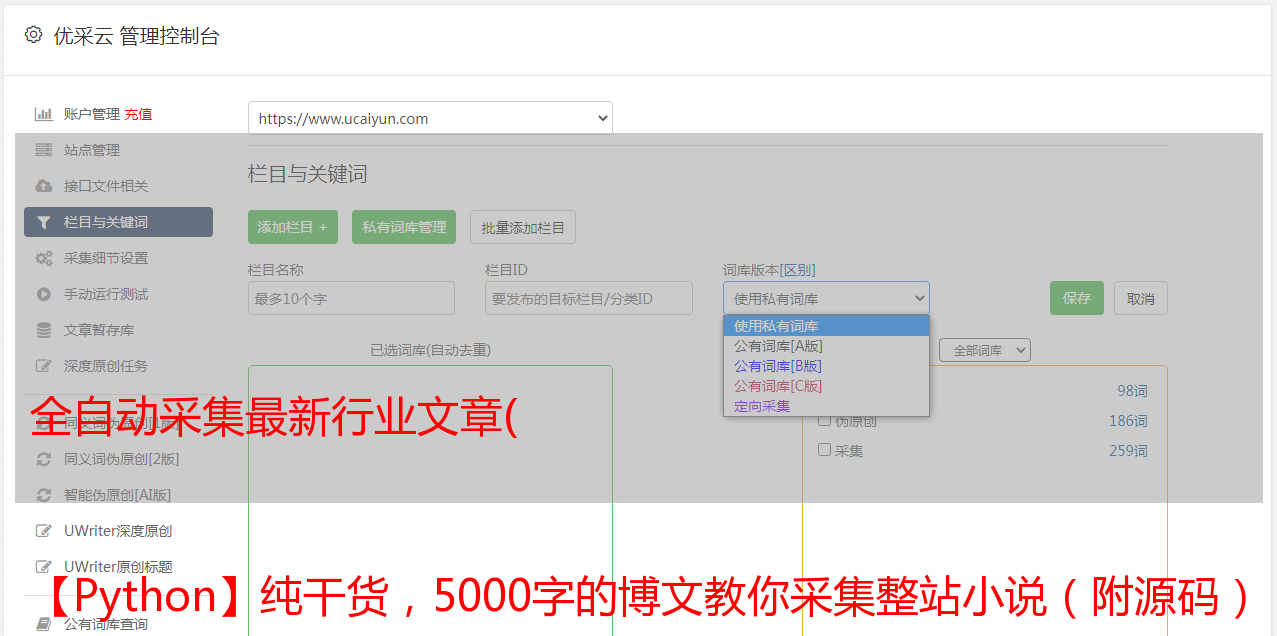Click the green 保存 button
Image resolution: width=1277 pixels, height=636 pixels.
tap(1077, 298)
